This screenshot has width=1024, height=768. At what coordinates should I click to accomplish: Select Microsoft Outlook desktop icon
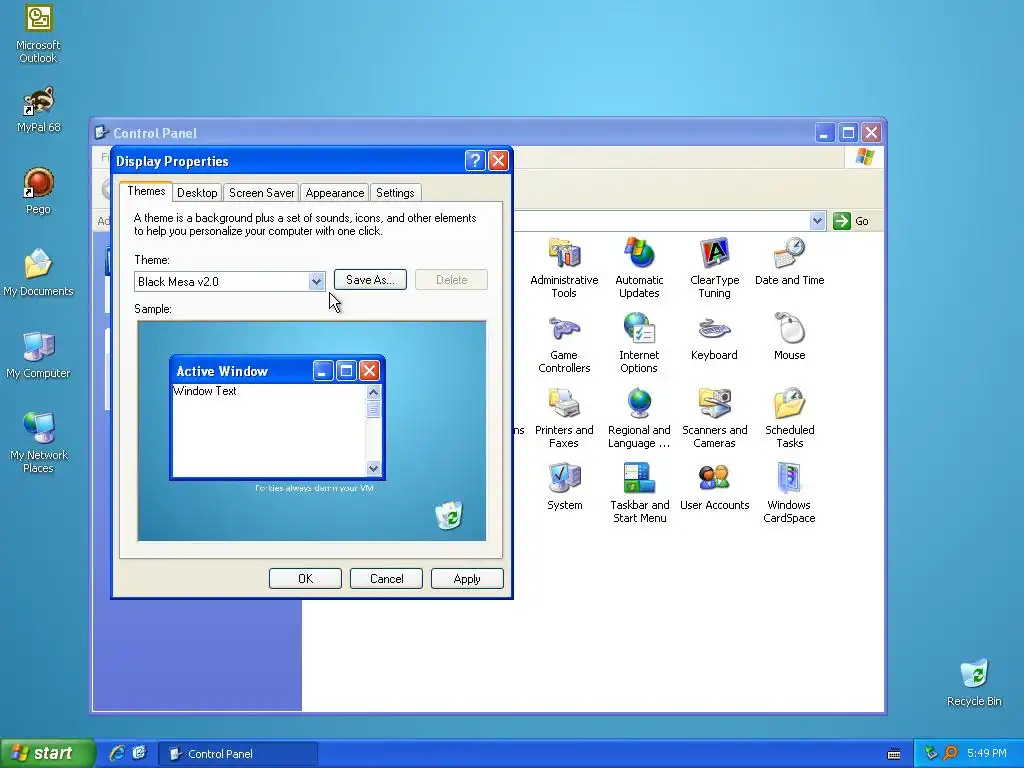click(38, 34)
